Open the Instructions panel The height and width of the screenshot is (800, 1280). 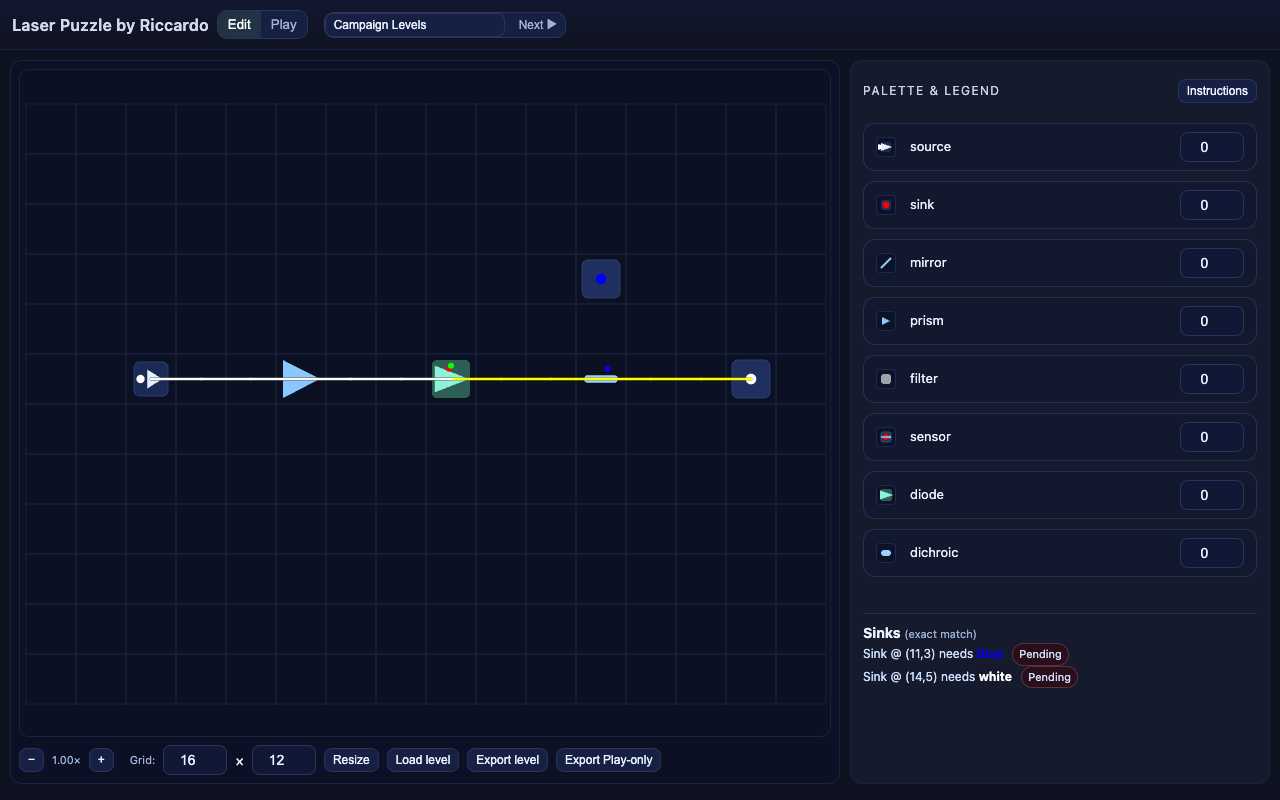[x=1217, y=91]
